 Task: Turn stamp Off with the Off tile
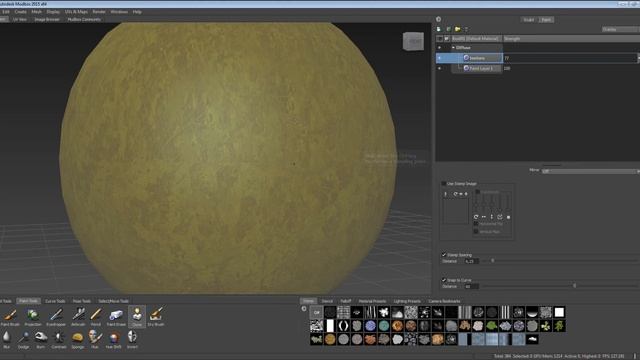pos(316,313)
